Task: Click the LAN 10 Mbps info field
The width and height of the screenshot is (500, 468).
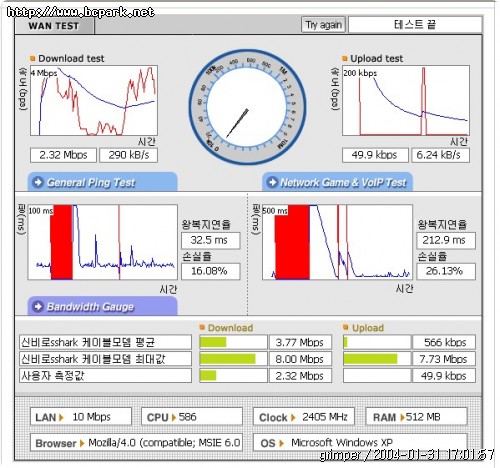Action: coord(81,417)
